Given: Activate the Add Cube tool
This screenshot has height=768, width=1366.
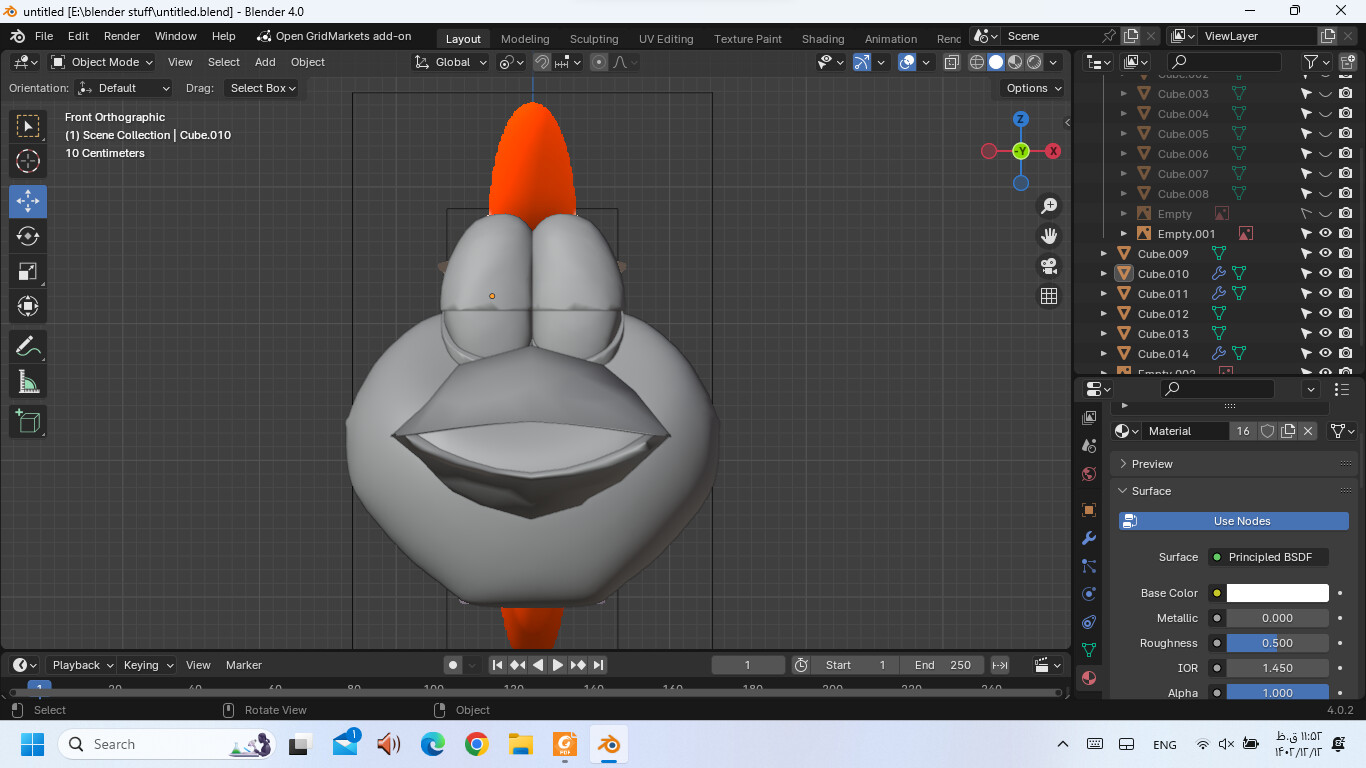Looking at the screenshot, I should point(28,421).
